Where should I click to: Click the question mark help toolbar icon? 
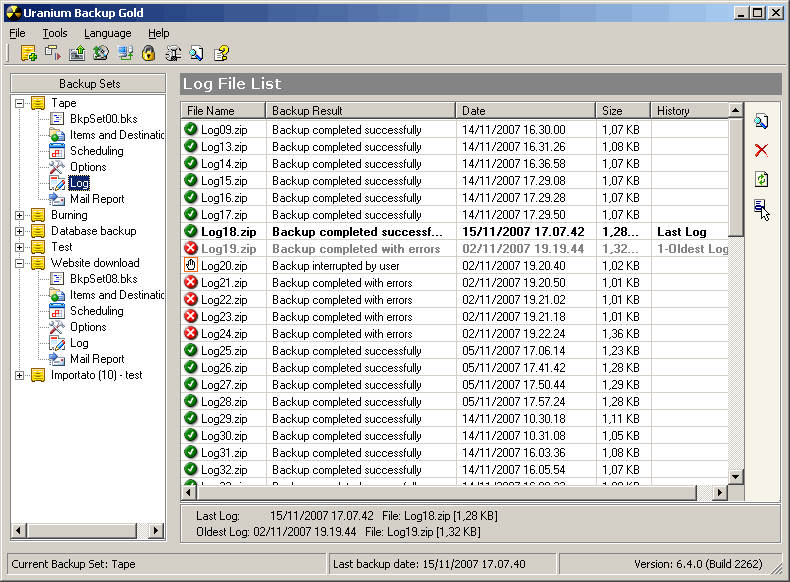tap(221, 53)
